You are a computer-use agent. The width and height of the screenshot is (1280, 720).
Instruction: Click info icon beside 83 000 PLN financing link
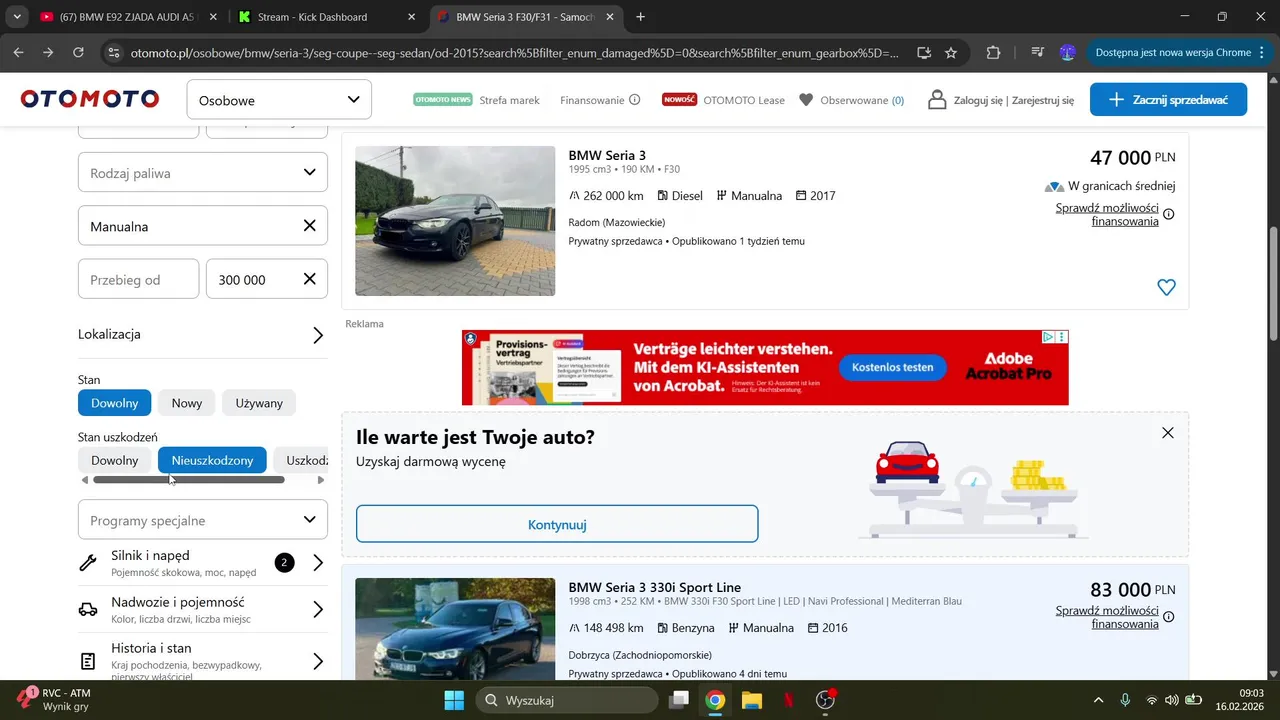click(1169, 617)
